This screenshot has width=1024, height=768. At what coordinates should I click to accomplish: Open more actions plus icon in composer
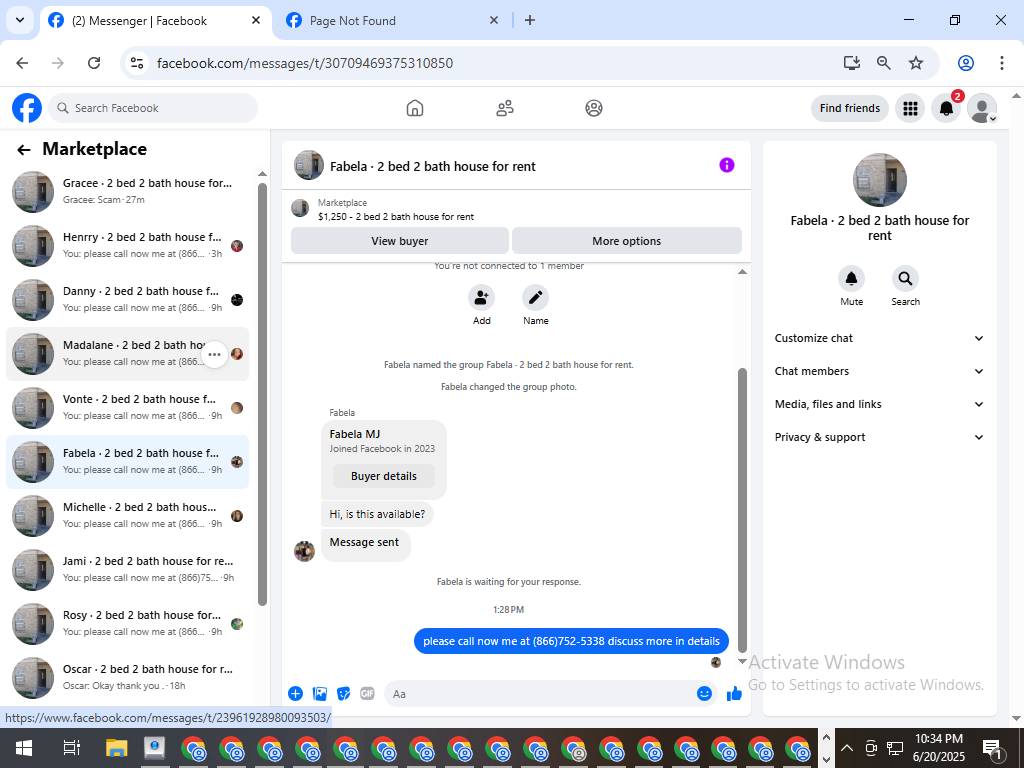tap(295, 694)
